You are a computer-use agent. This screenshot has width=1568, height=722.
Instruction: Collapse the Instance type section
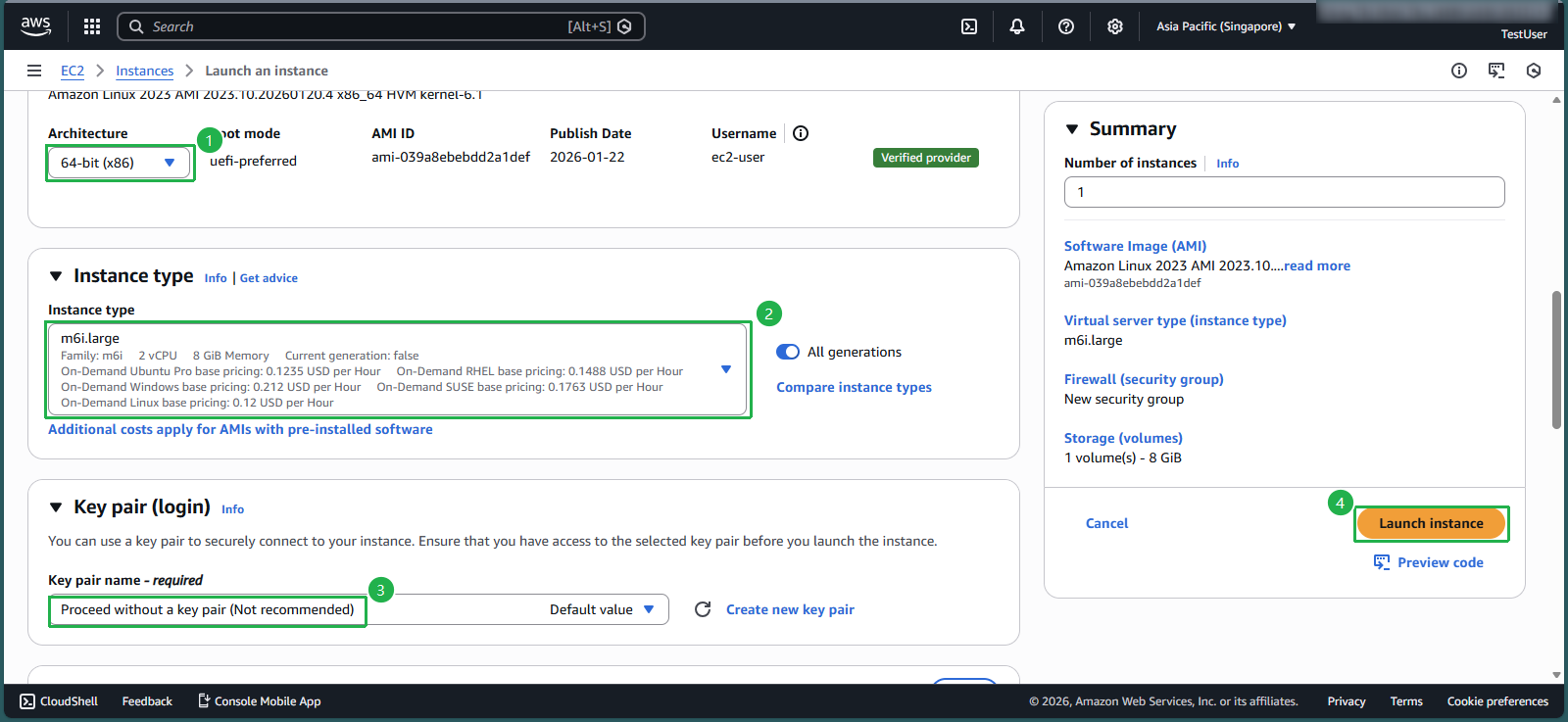tap(56, 276)
